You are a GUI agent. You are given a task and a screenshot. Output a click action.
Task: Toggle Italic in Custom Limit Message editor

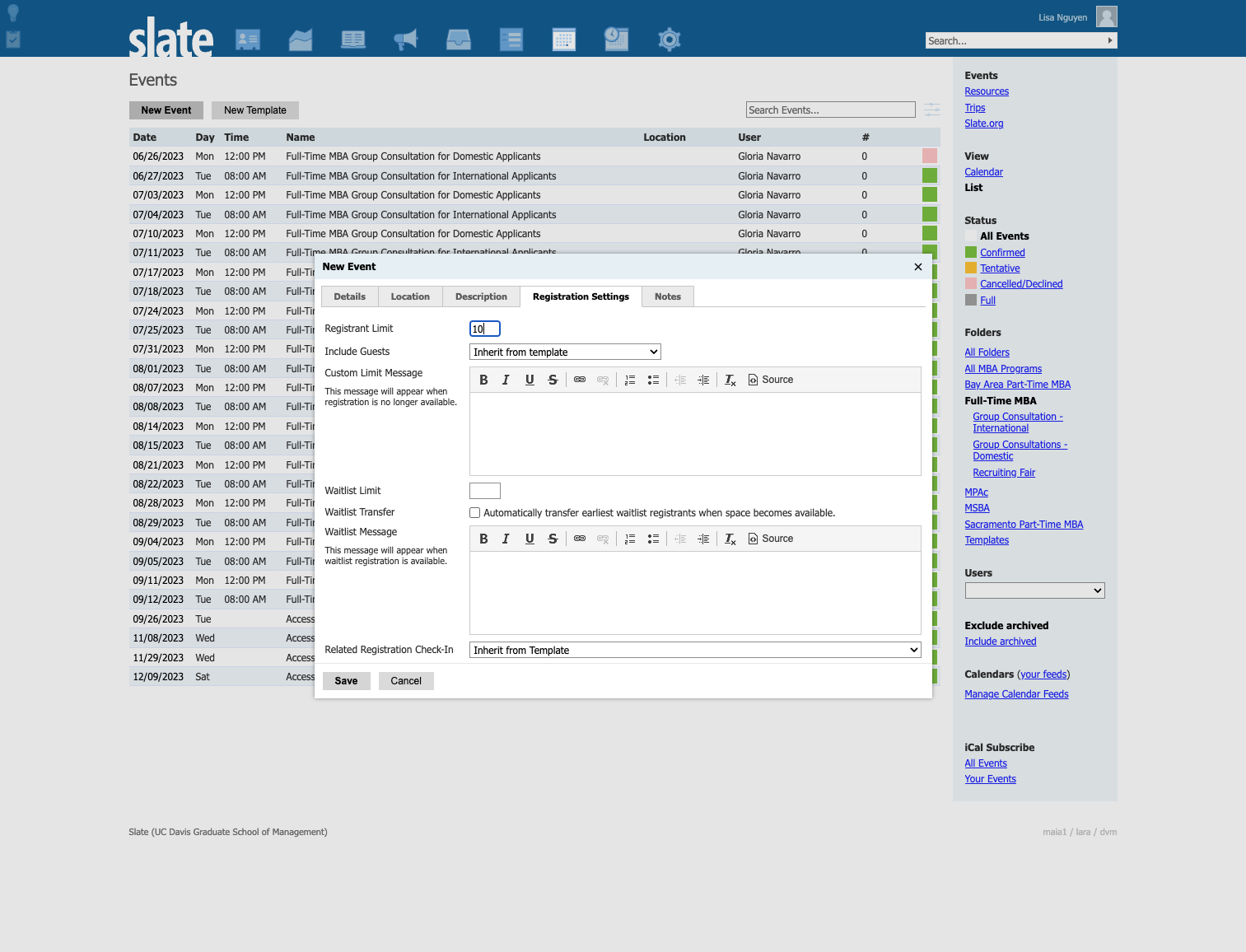506,380
